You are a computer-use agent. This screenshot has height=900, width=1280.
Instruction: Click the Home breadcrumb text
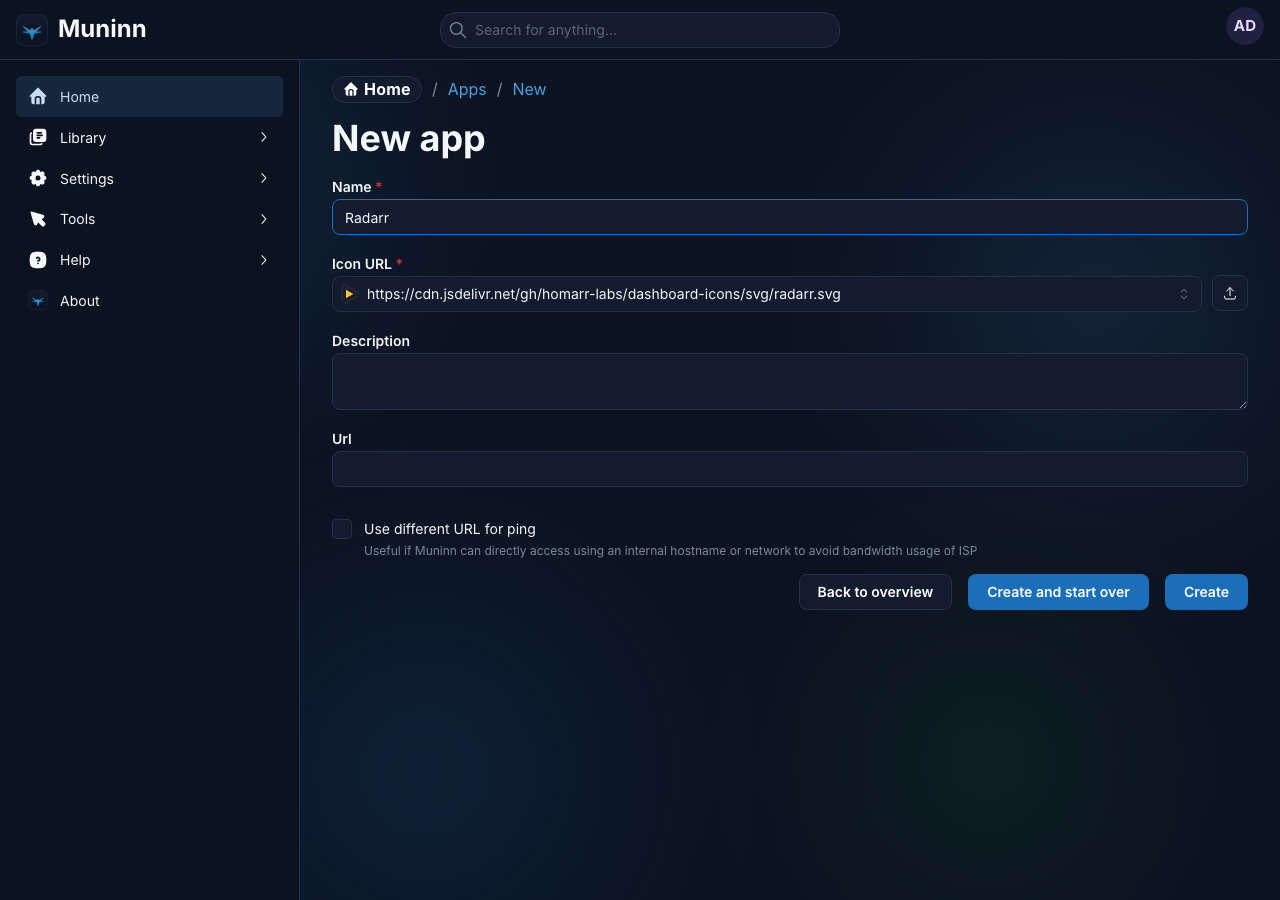pyautogui.click(x=387, y=90)
